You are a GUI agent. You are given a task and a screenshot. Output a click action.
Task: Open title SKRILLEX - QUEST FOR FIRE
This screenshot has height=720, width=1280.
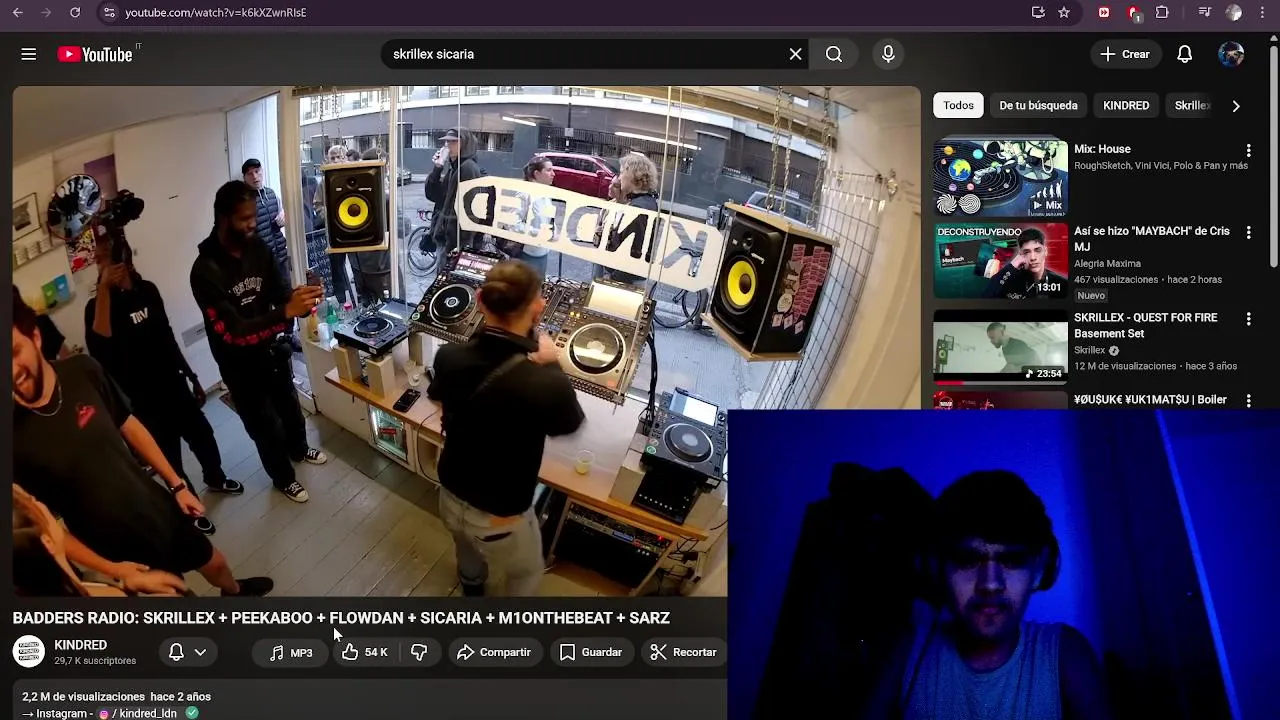(x=1146, y=325)
